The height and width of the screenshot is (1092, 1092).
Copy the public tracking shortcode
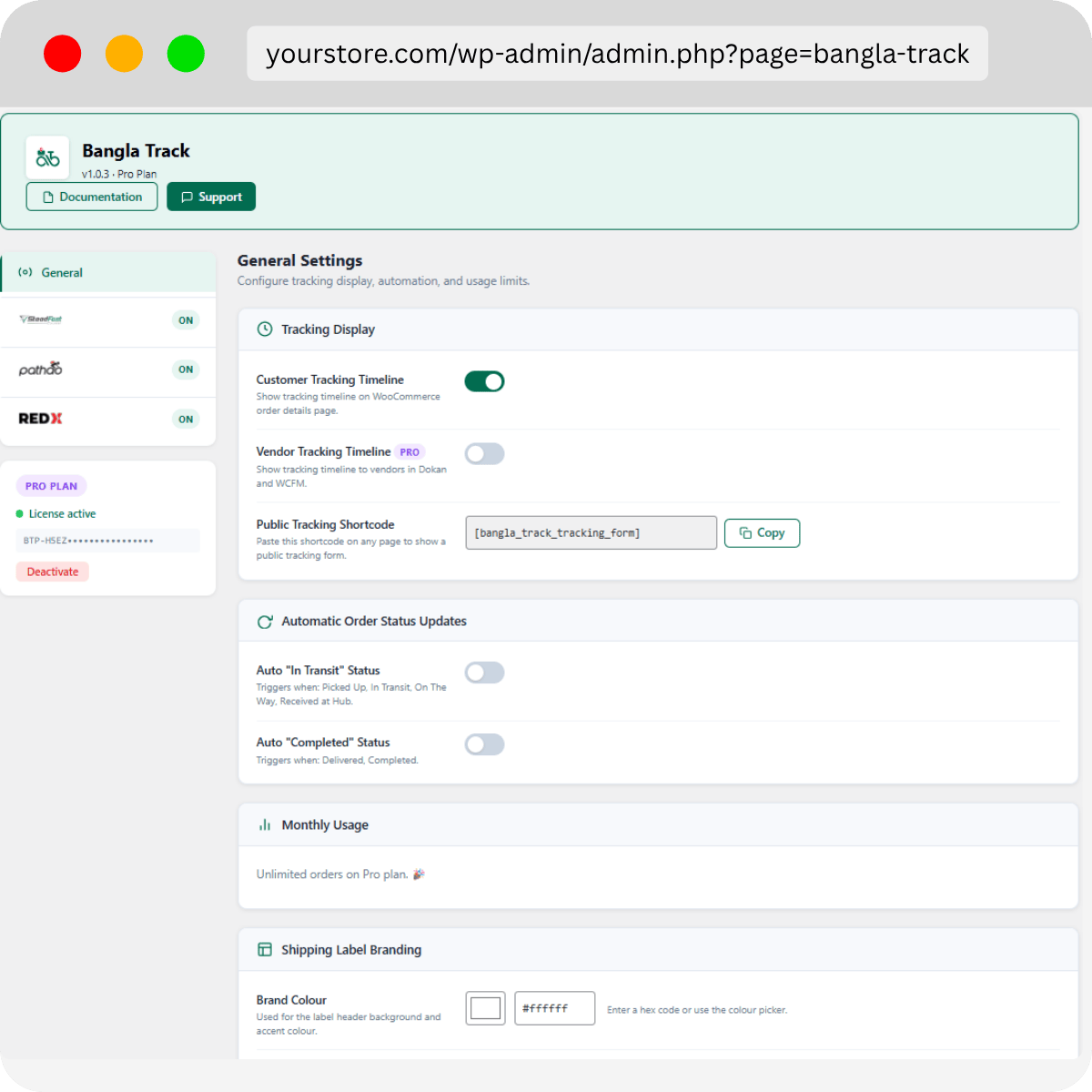(x=762, y=533)
